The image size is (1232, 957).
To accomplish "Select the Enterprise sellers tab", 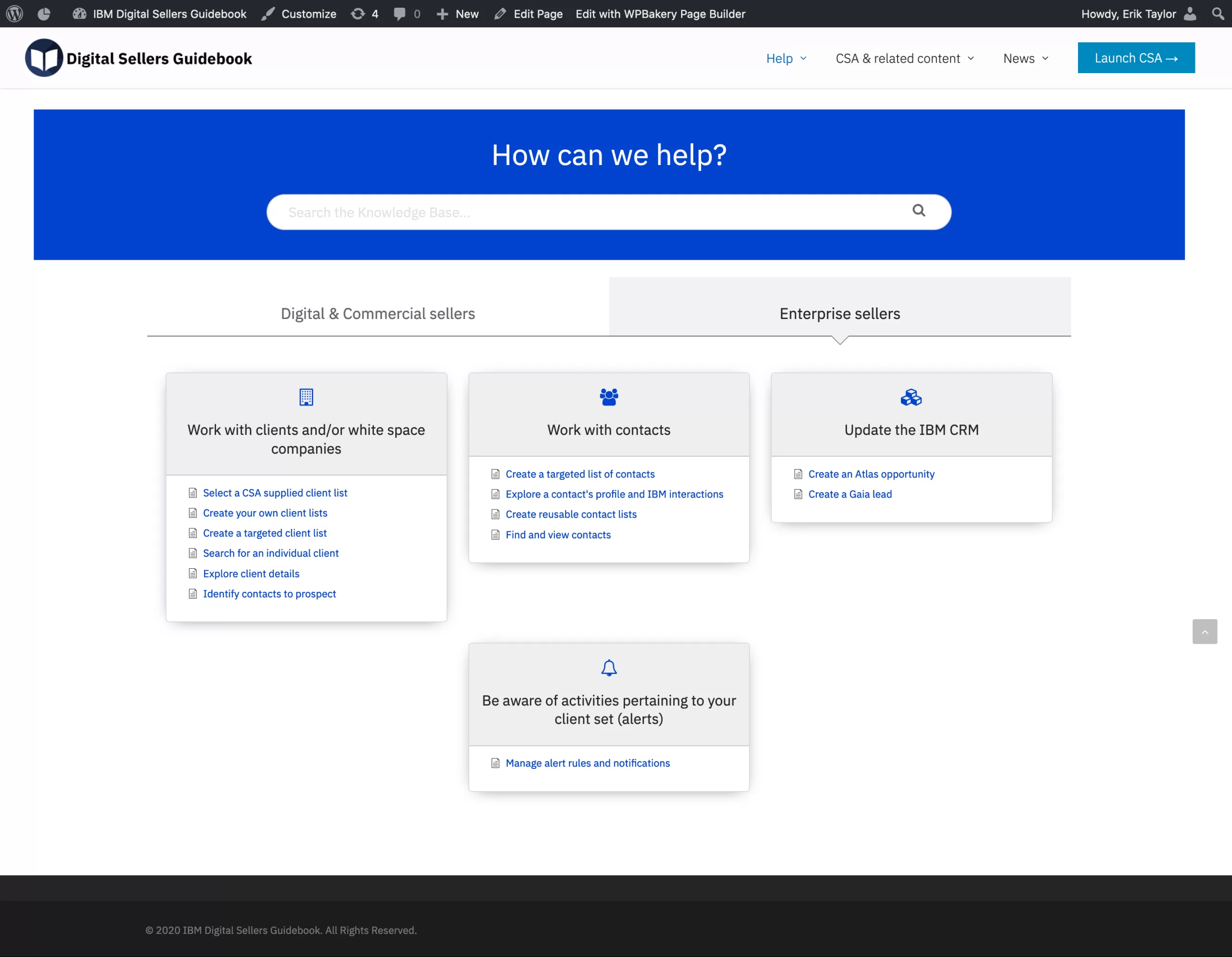I will click(839, 313).
